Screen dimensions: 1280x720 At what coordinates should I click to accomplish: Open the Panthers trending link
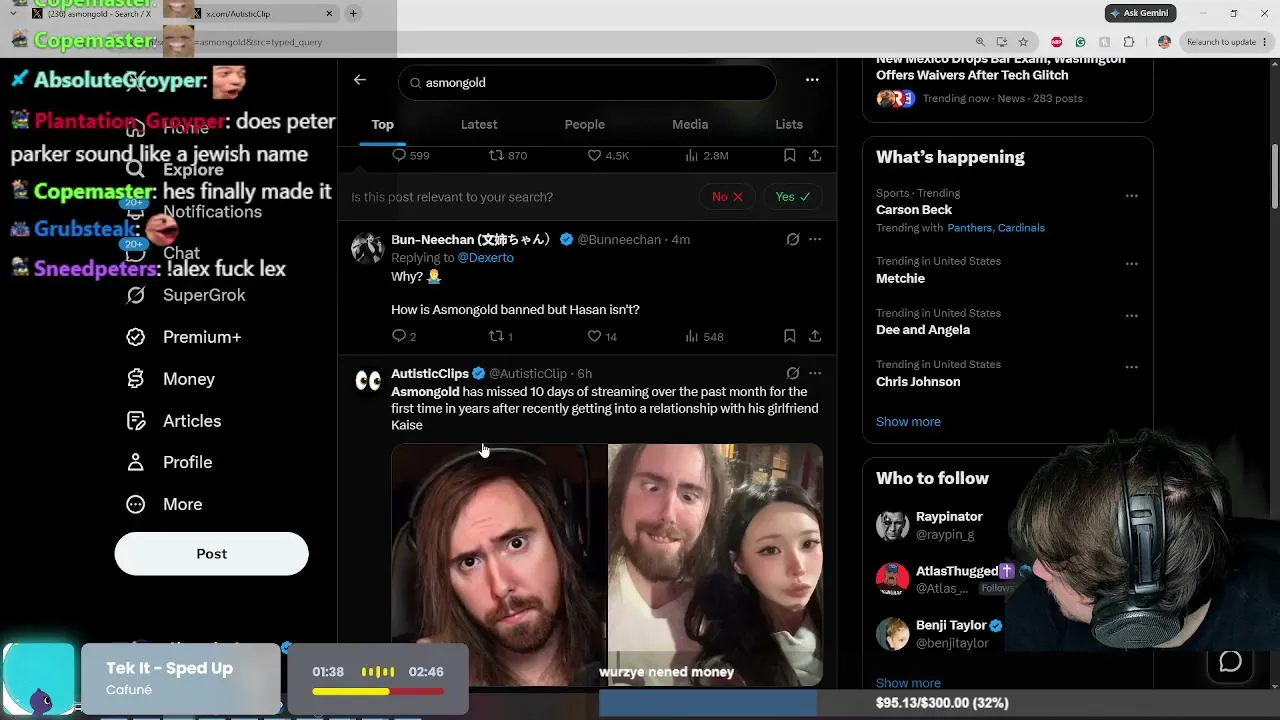(x=970, y=228)
